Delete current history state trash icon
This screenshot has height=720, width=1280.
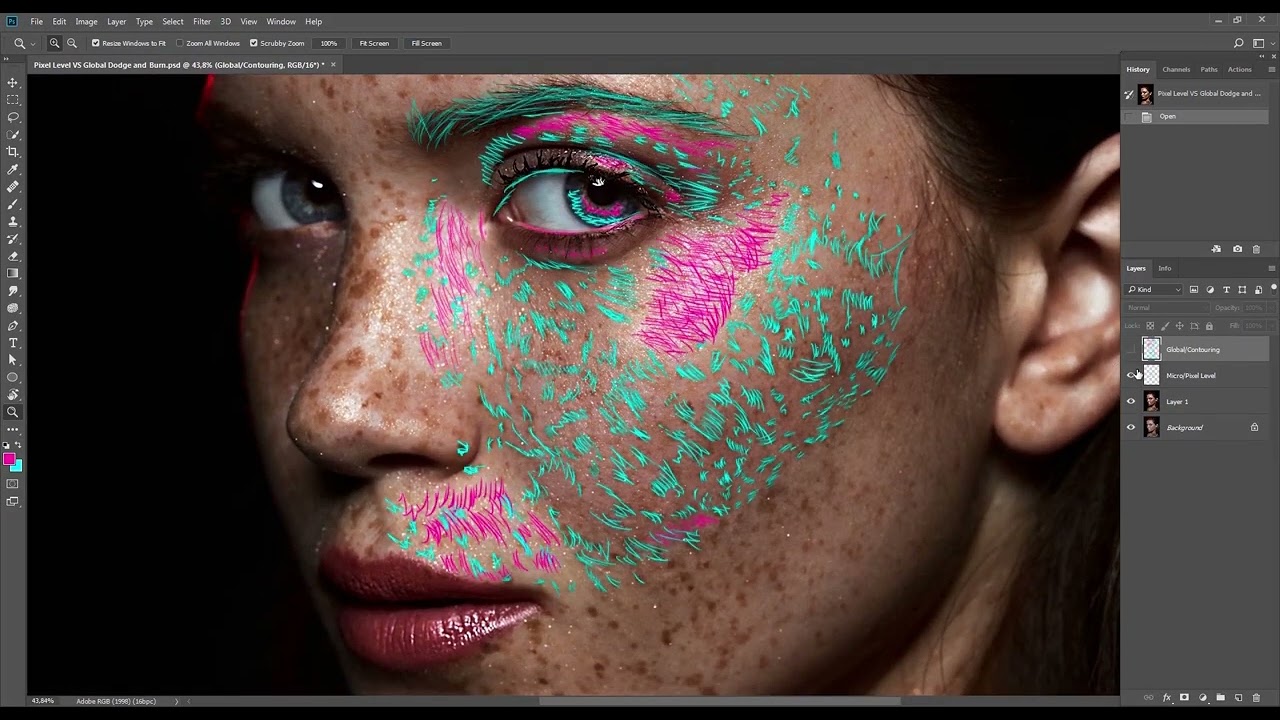tap(1257, 249)
